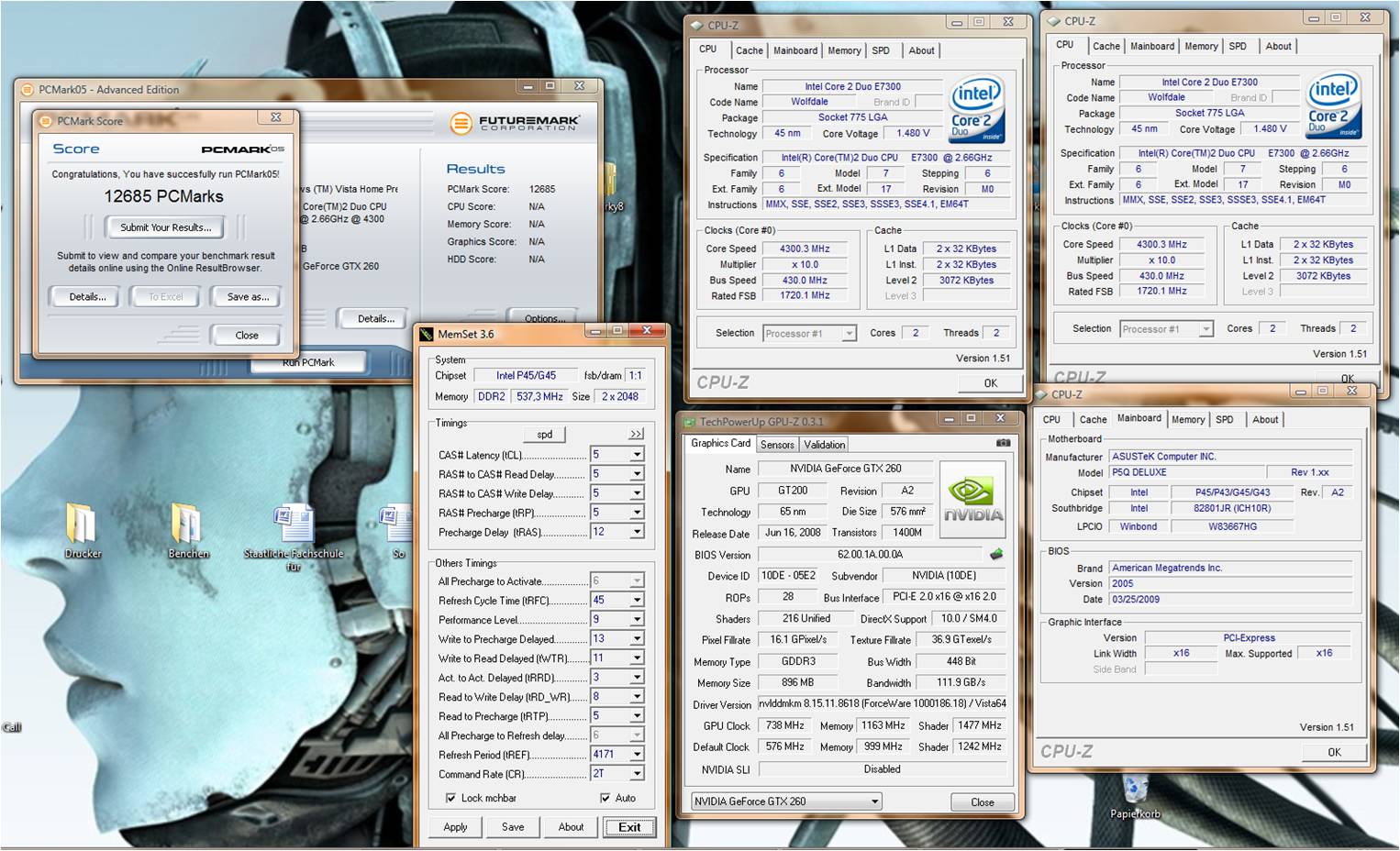The height and width of the screenshot is (851, 1400).
Task: Click the GPU-Z screenshot camera icon
Action: [1003, 443]
